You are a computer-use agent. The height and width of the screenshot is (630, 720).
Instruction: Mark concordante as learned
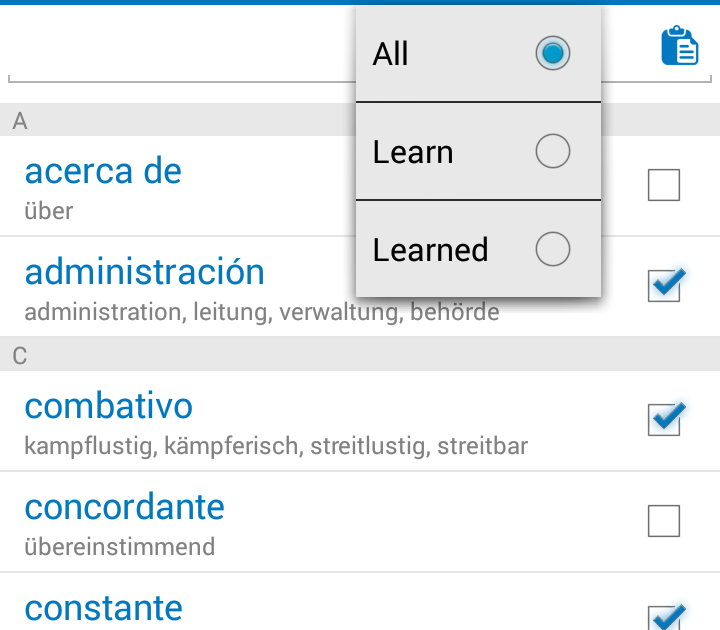coord(664,521)
